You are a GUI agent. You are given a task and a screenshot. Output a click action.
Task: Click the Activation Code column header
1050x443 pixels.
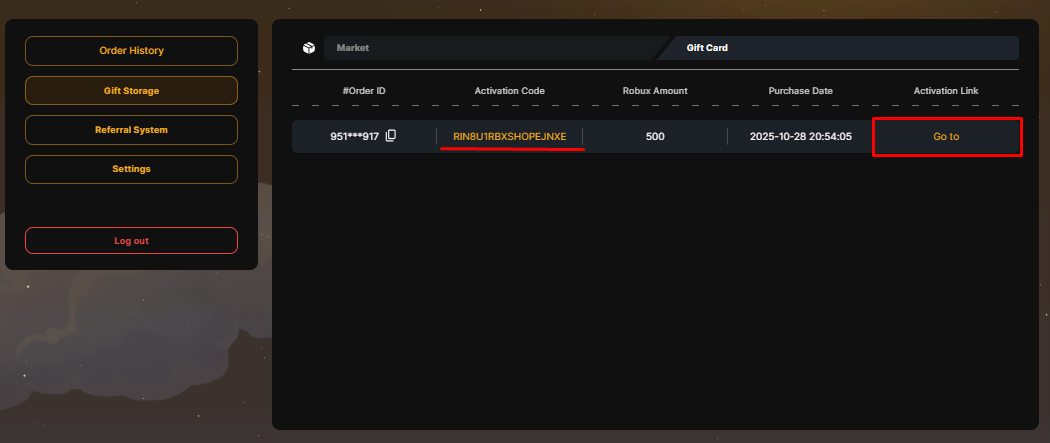click(509, 91)
